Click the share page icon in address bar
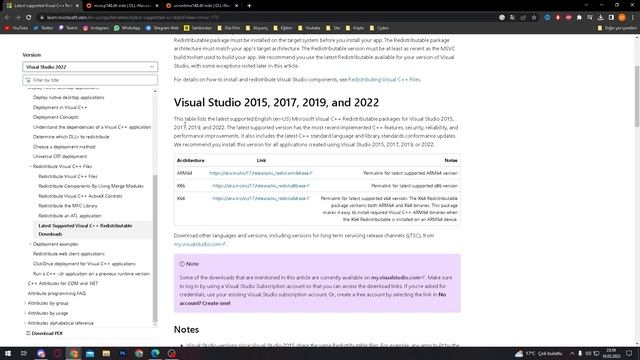640x360 pixels. click(523, 17)
